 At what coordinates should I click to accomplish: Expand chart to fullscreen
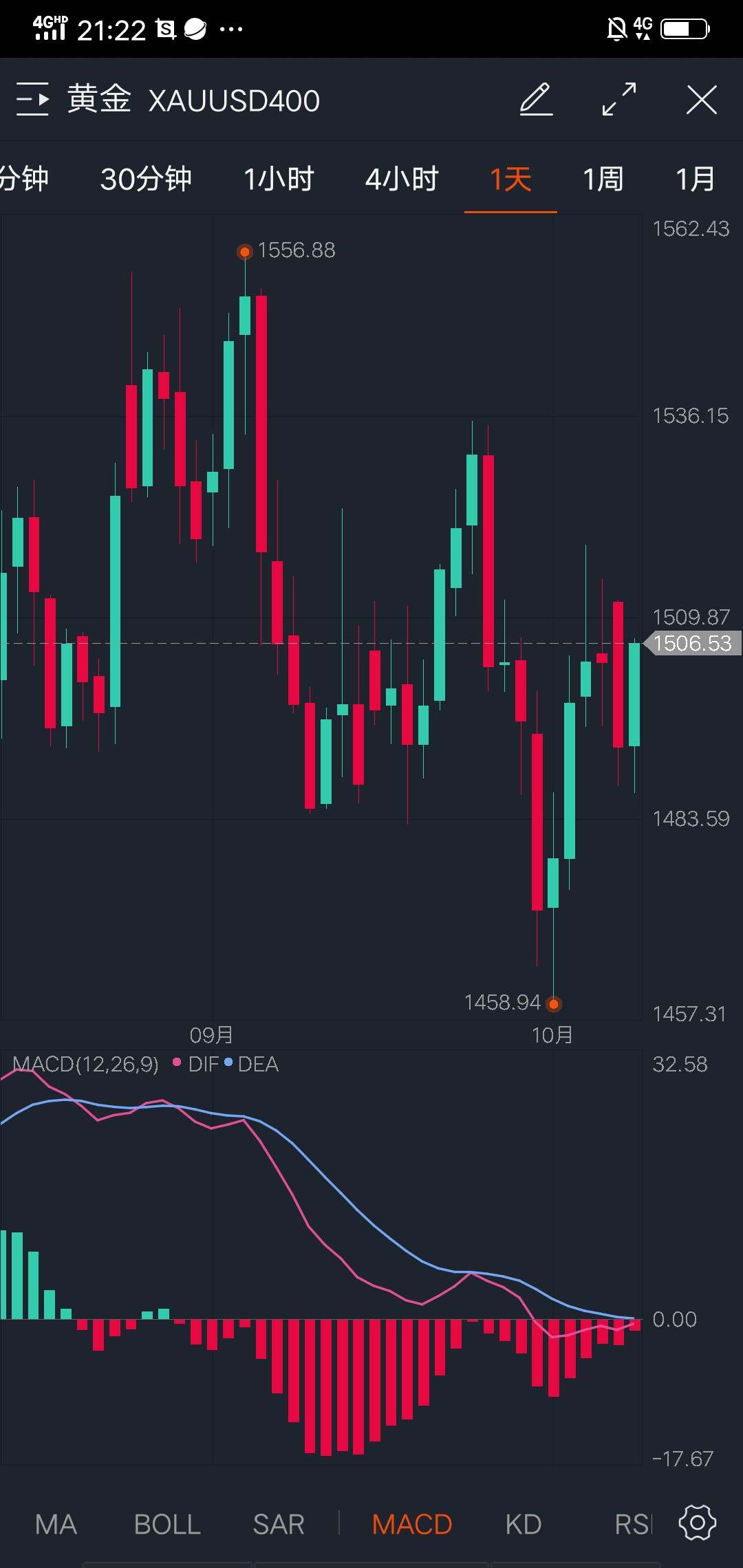coord(619,100)
